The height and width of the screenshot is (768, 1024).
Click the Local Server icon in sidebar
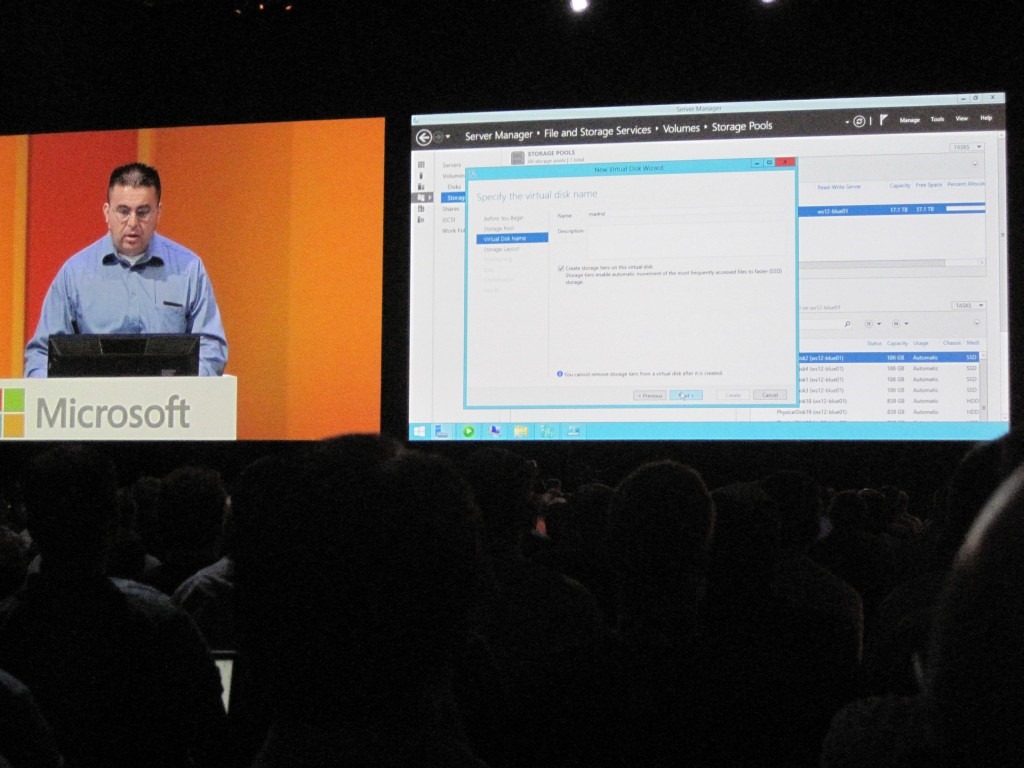[x=421, y=176]
